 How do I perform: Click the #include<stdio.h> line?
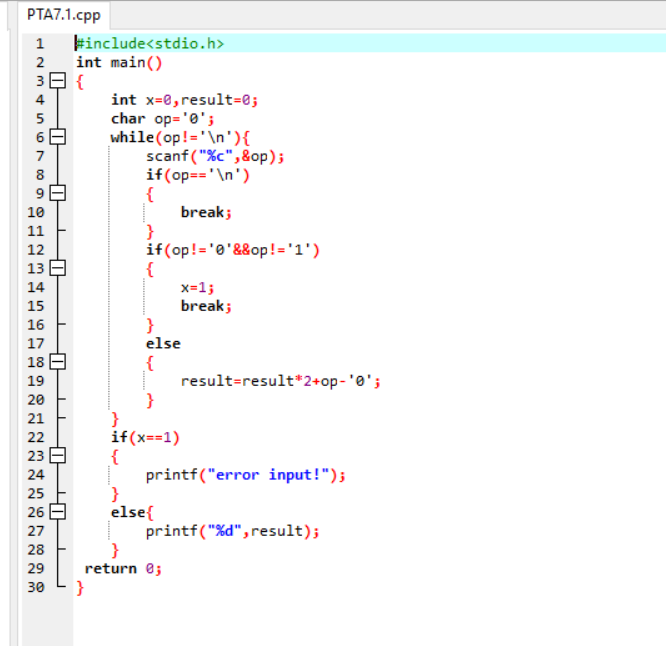pos(150,43)
